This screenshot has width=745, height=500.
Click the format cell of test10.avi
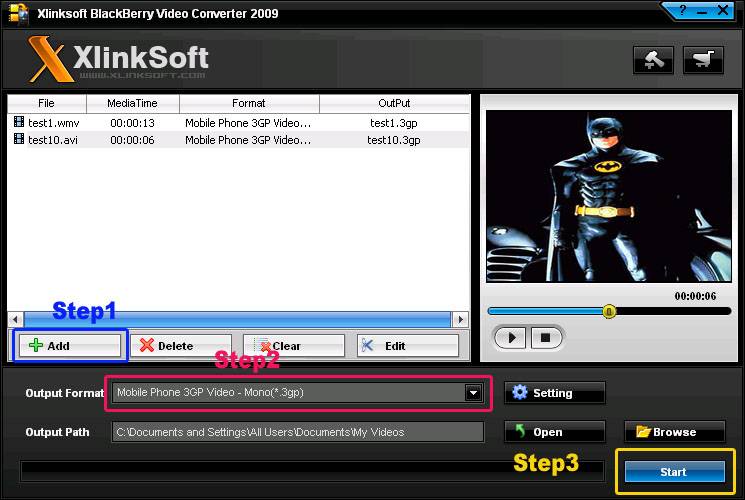248,140
